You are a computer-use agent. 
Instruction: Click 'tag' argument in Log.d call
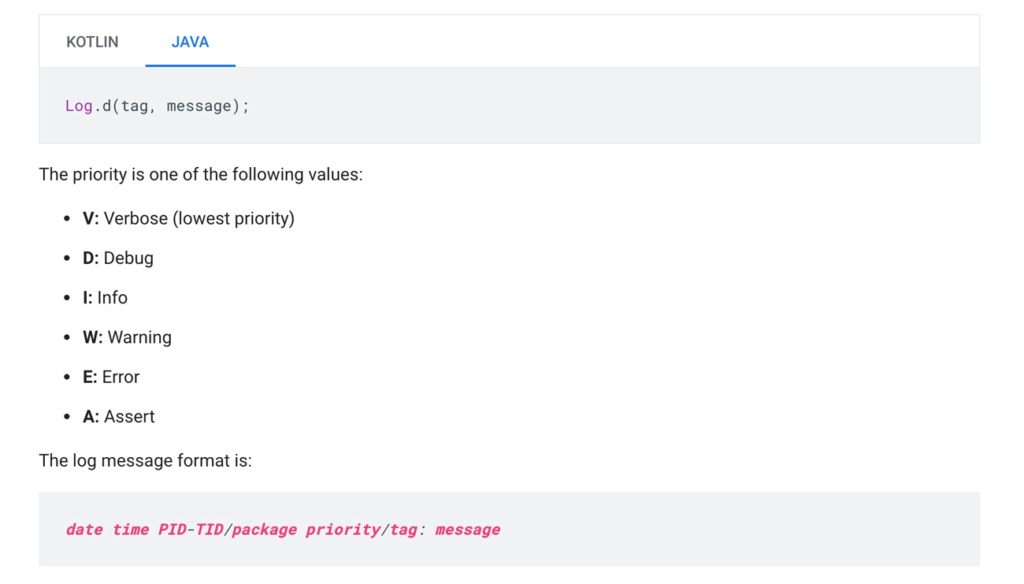click(x=134, y=106)
